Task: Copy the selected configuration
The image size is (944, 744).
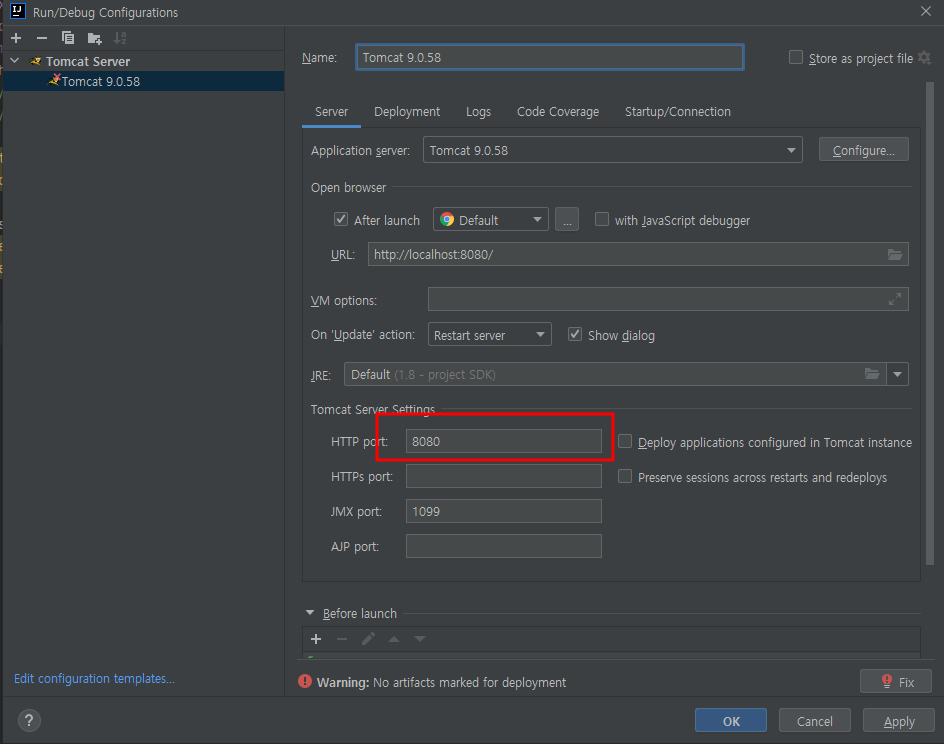Action: click(68, 39)
